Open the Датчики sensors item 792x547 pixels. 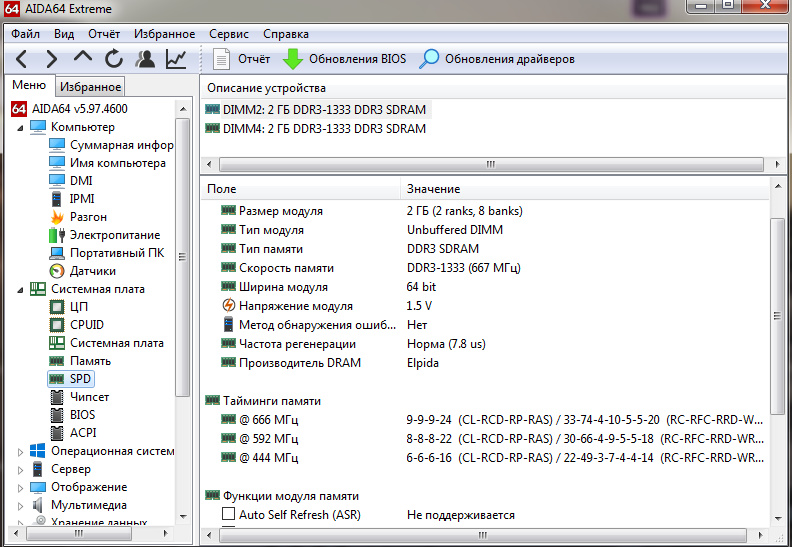[92, 271]
